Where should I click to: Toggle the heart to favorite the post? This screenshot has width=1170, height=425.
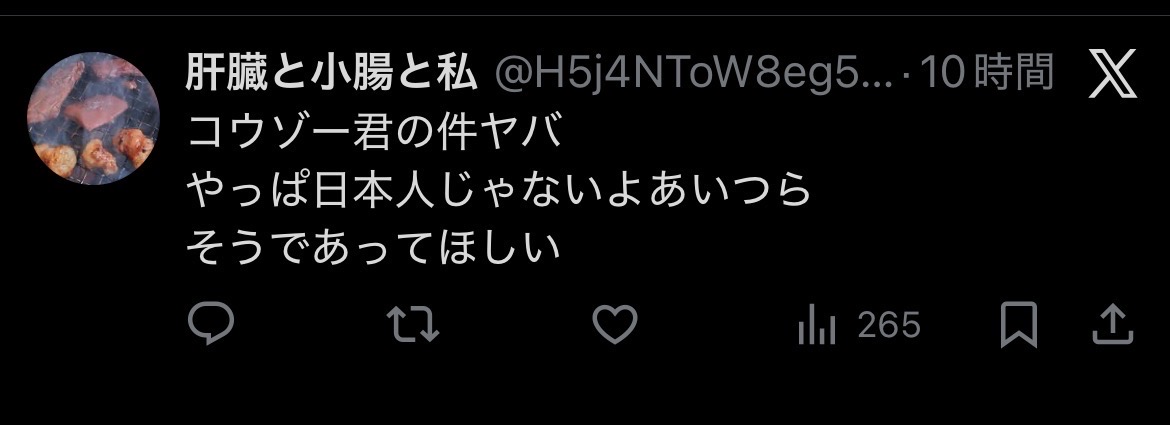pyautogui.click(x=615, y=324)
